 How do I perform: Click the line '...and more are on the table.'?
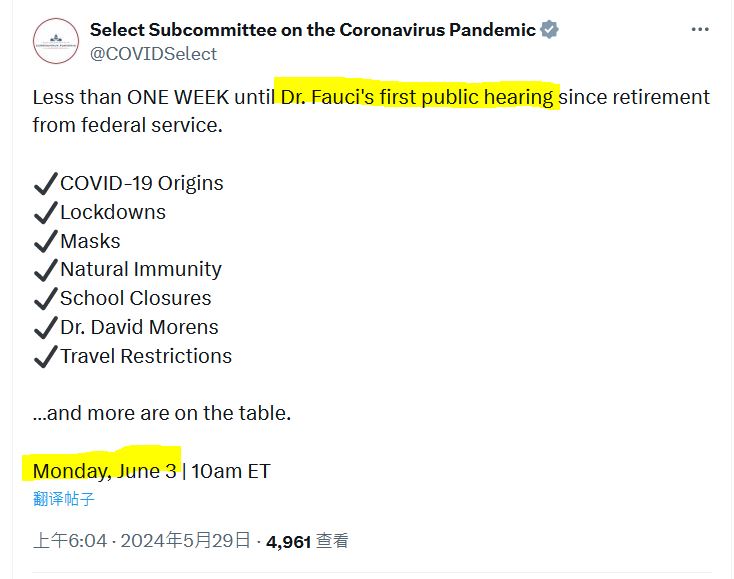click(162, 413)
